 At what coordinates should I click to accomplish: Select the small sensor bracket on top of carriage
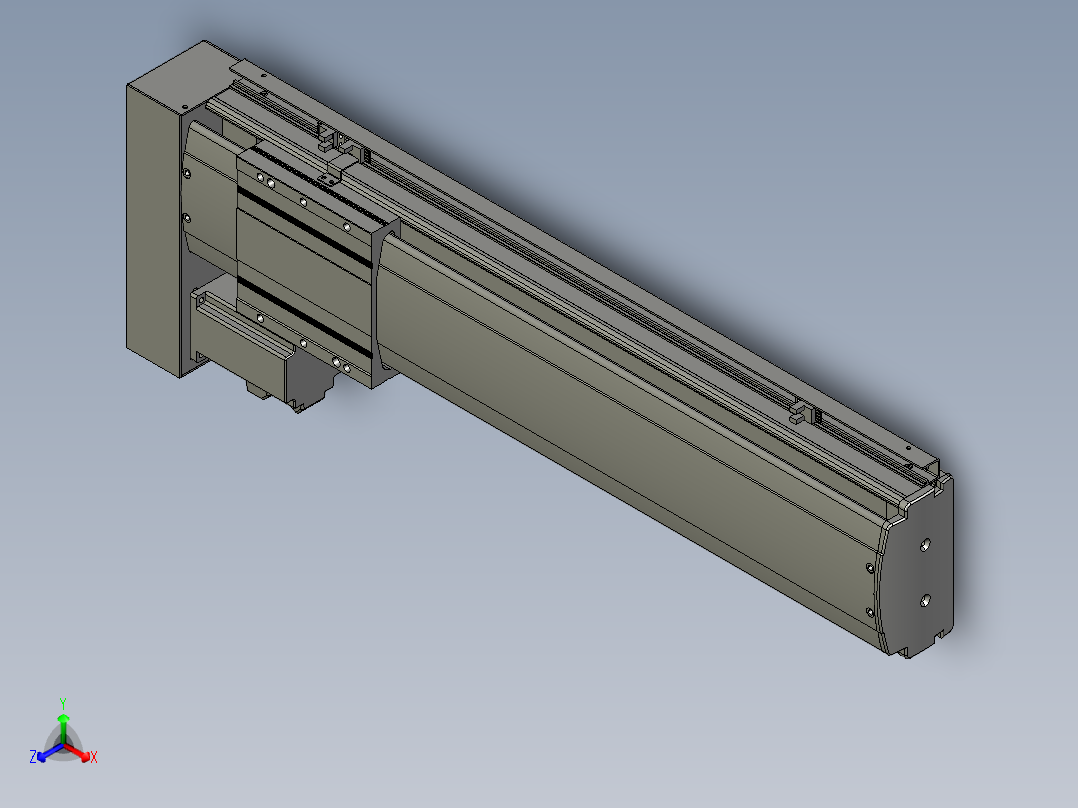(x=338, y=167)
